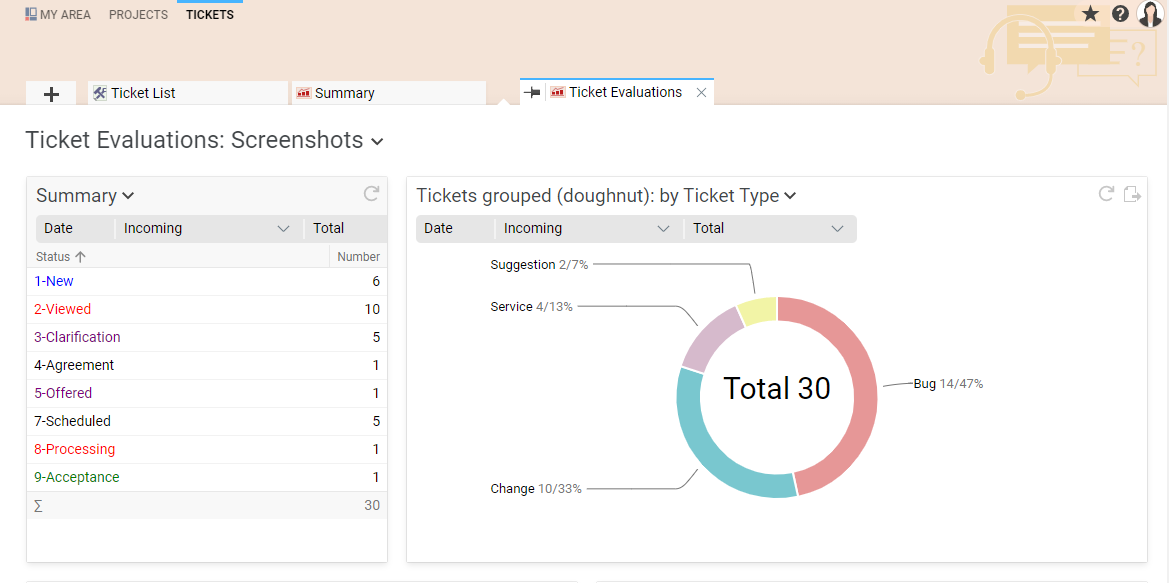1169x583 pixels.
Task: Click the 9-Acceptance status link
Action: tap(77, 477)
